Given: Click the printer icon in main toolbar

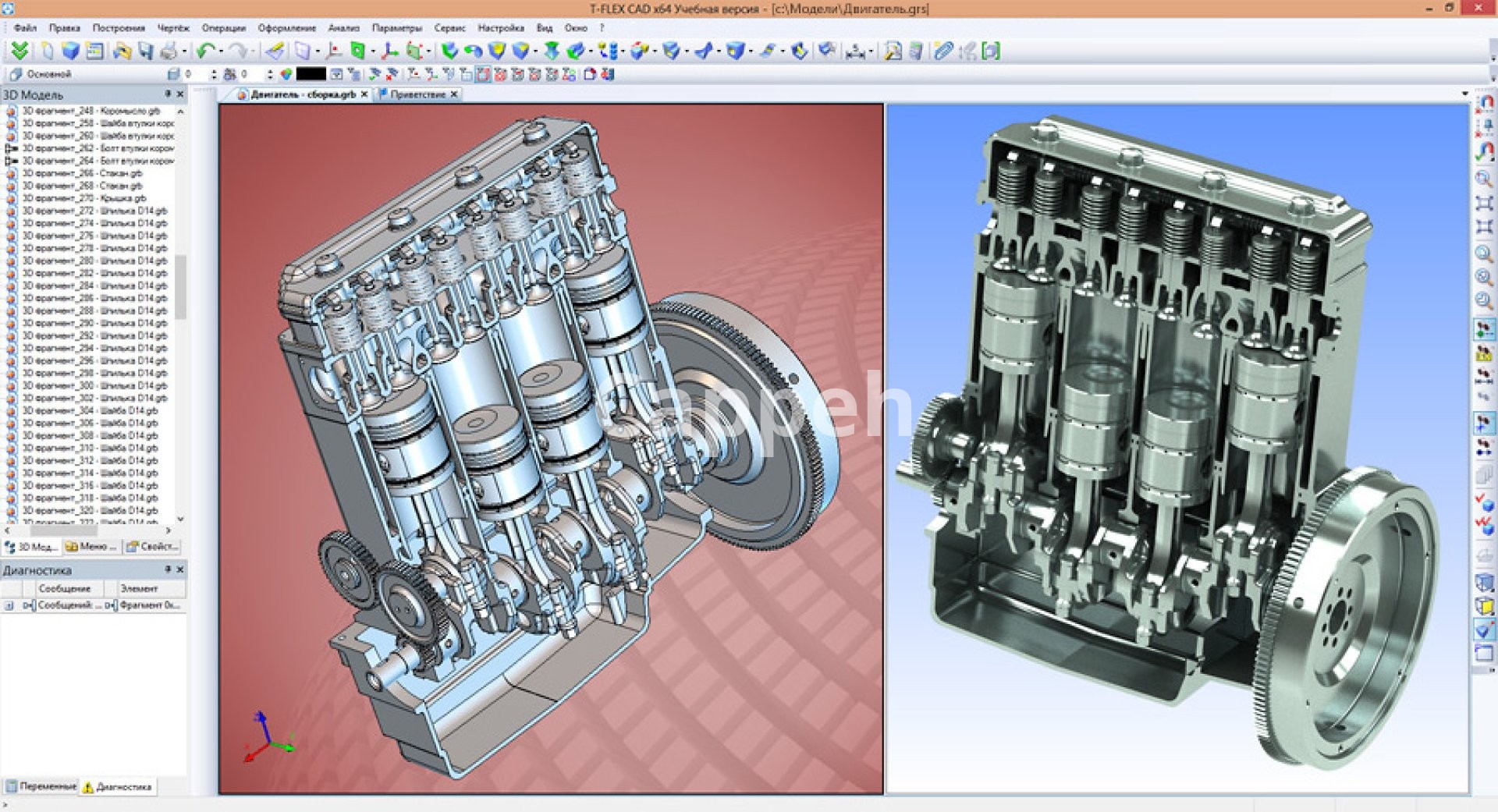Looking at the screenshot, I should point(169,51).
